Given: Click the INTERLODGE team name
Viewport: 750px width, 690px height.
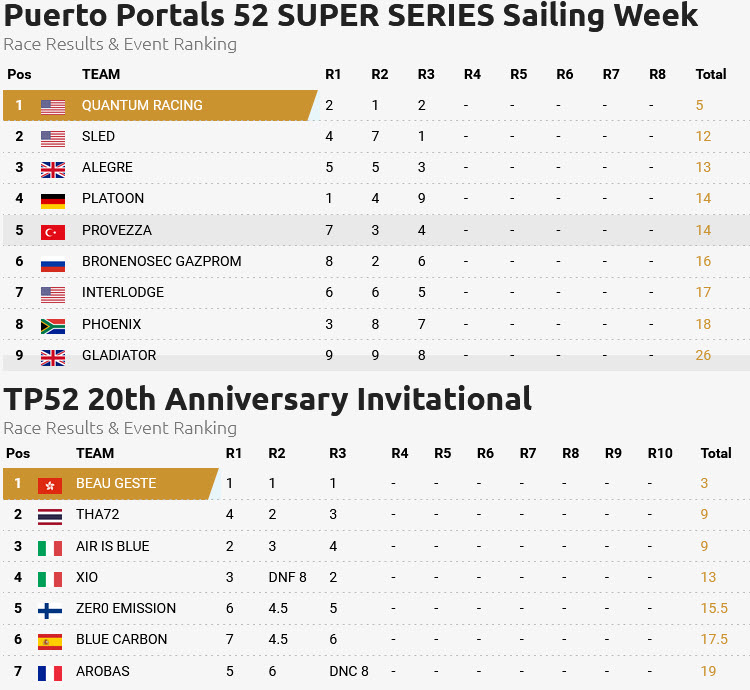Looking at the screenshot, I should (x=122, y=292).
